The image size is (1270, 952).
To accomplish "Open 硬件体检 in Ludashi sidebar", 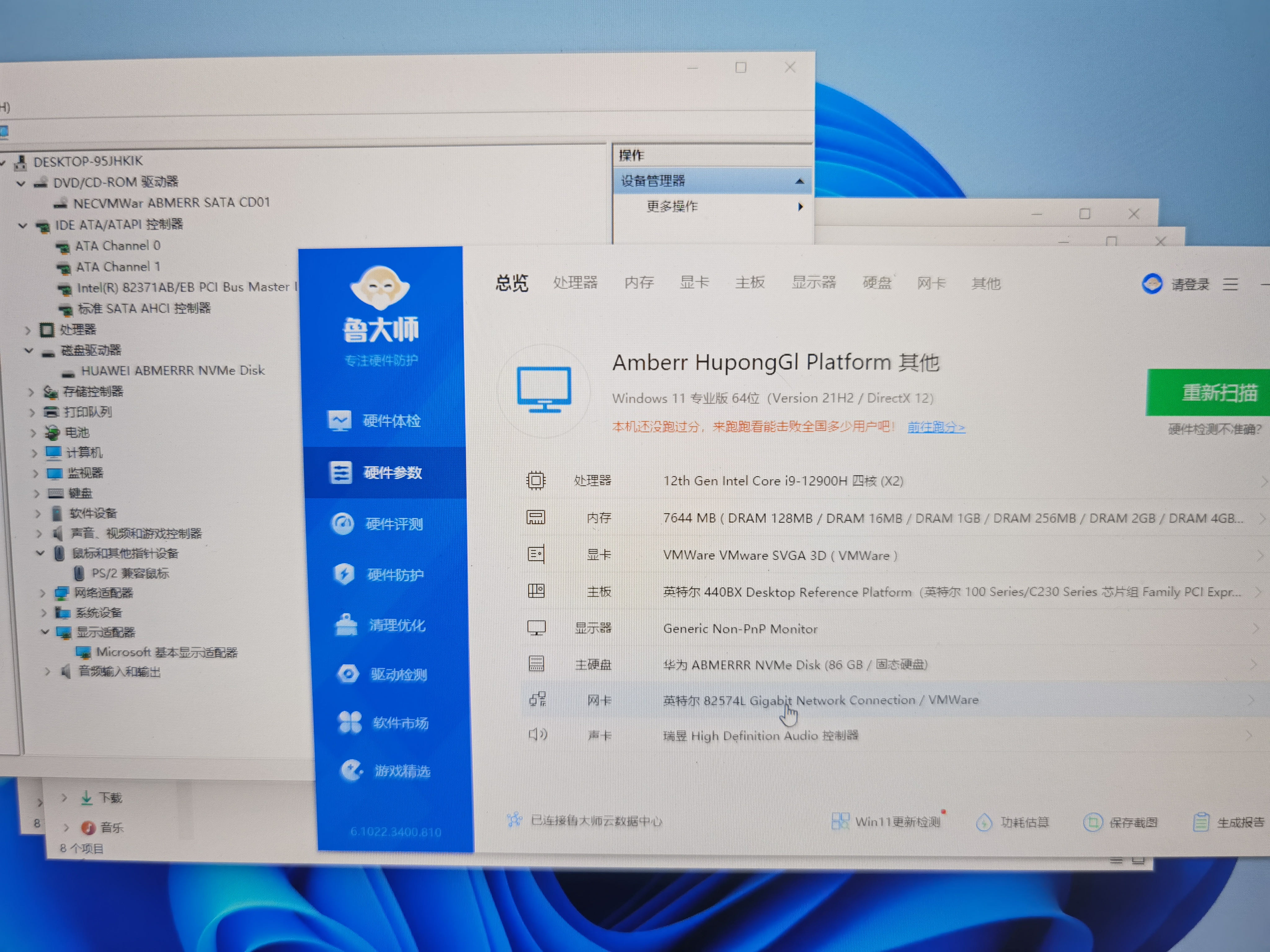I will 375,421.
